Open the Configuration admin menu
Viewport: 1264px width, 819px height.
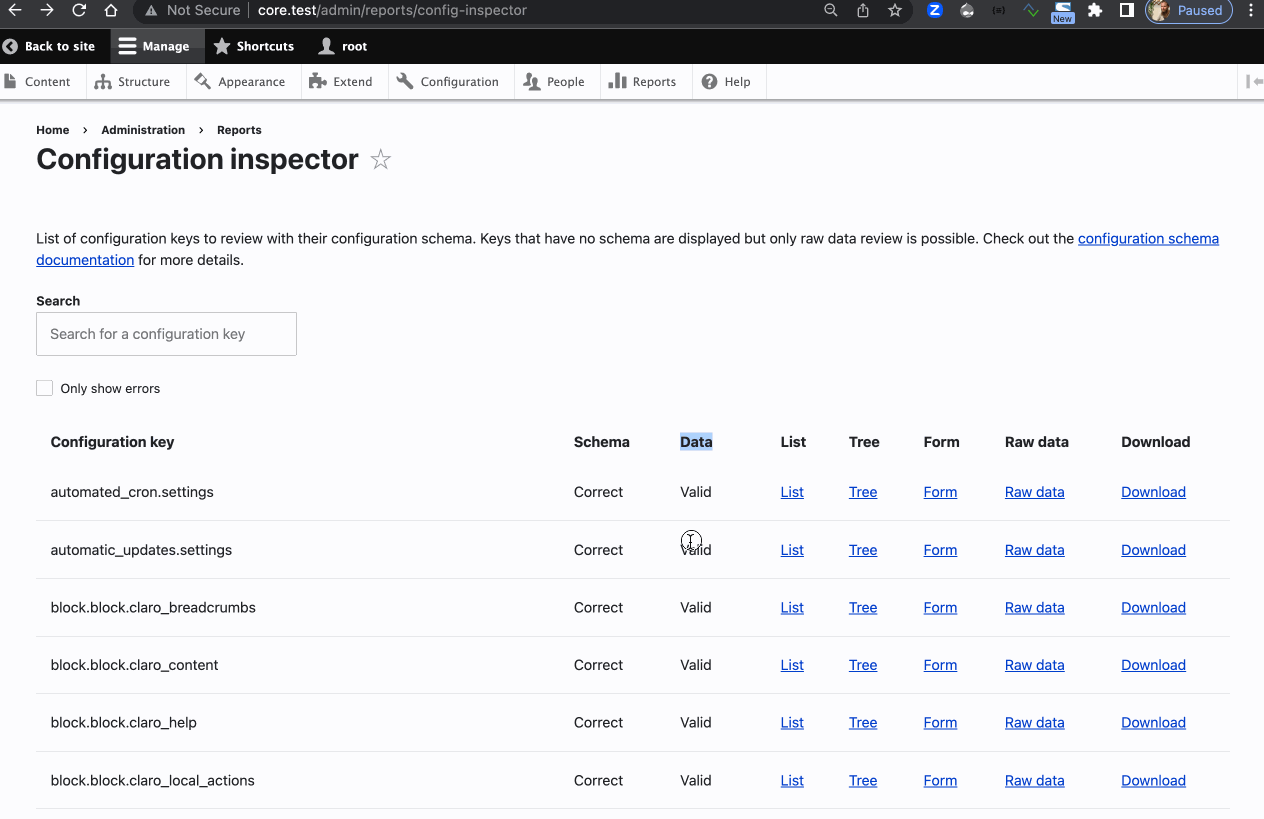coord(447,82)
